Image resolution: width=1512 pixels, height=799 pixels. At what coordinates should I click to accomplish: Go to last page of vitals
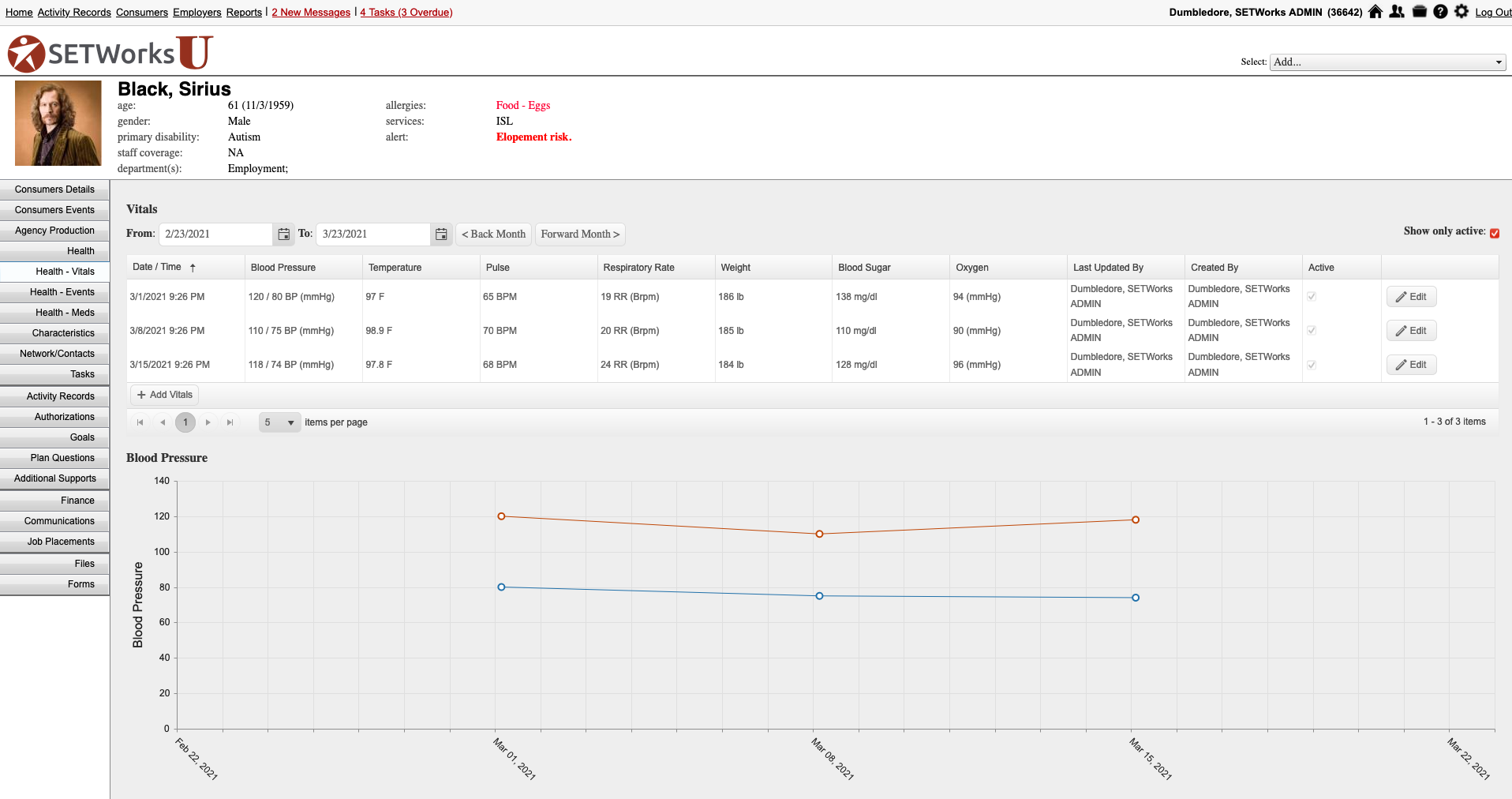point(230,422)
